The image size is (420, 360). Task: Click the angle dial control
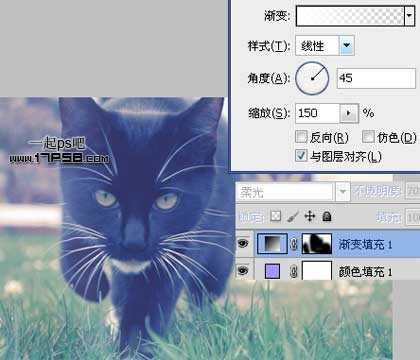coord(312,78)
